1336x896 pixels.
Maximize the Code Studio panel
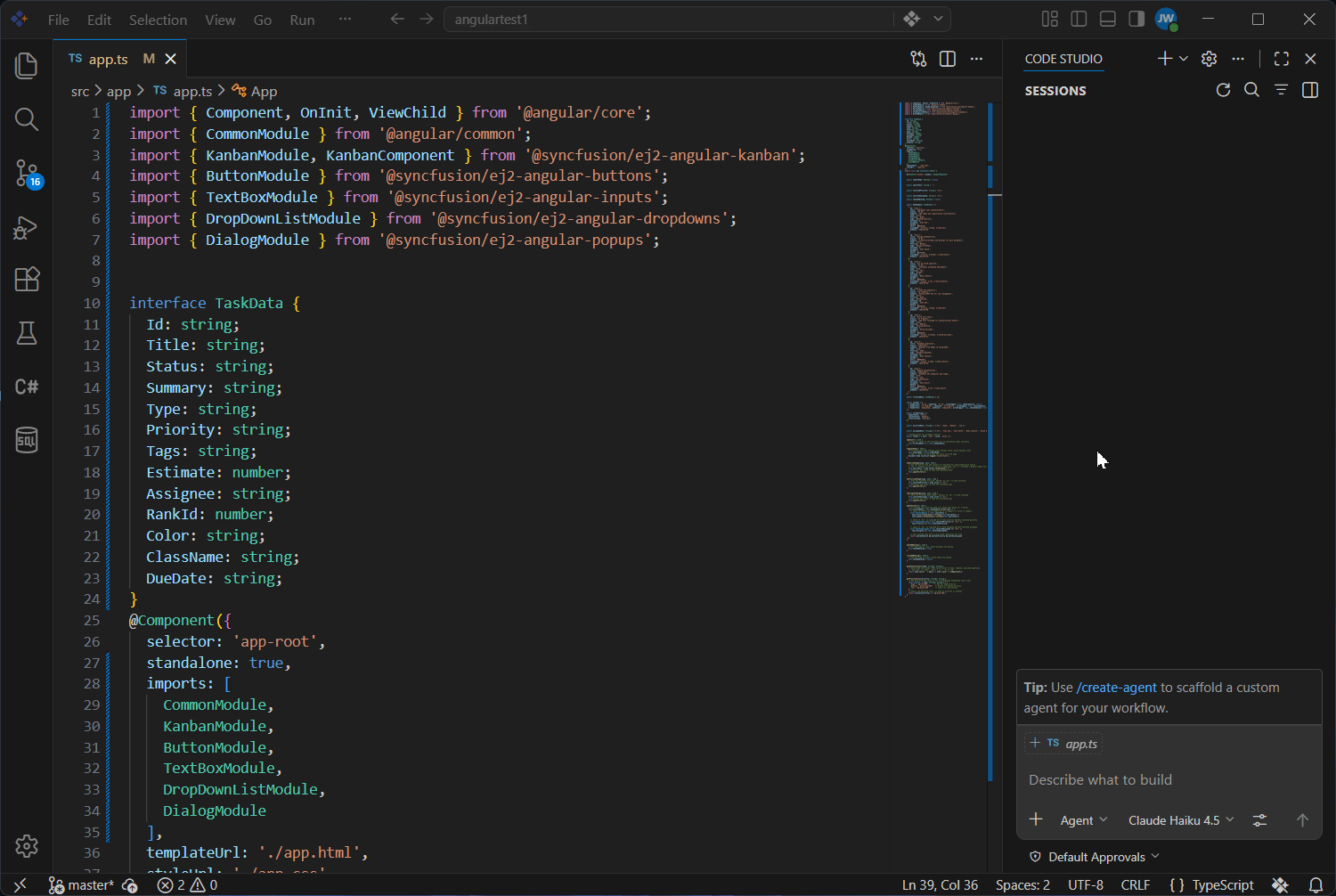pos(1282,59)
